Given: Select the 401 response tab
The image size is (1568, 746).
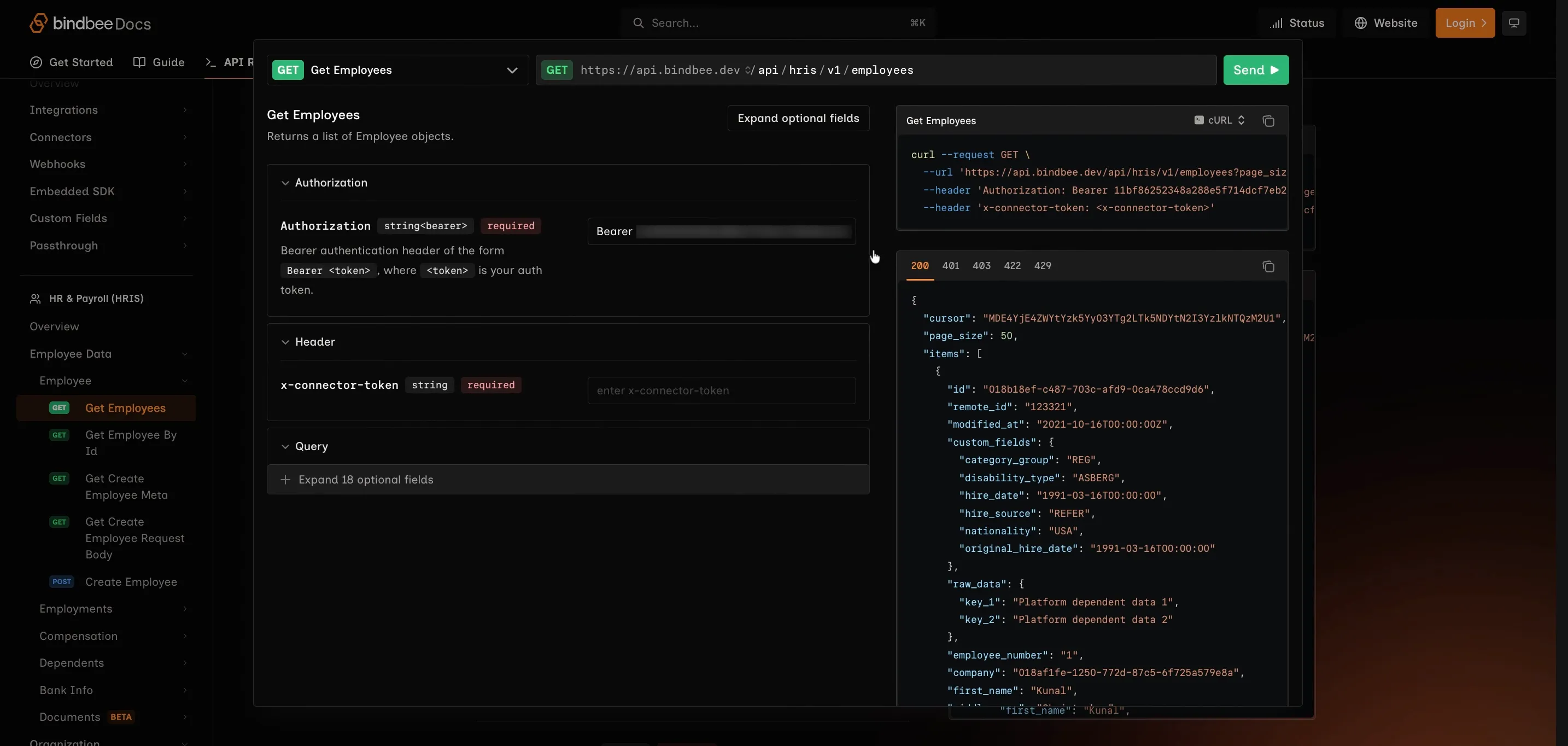Looking at the screenshot, I should coord(950,265).
